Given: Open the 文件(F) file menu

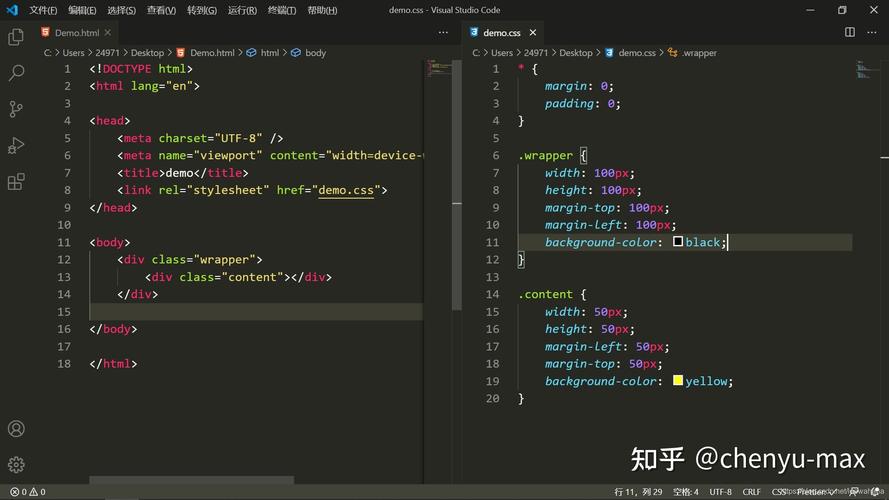Looking at the screenshot, I should 43,10.
